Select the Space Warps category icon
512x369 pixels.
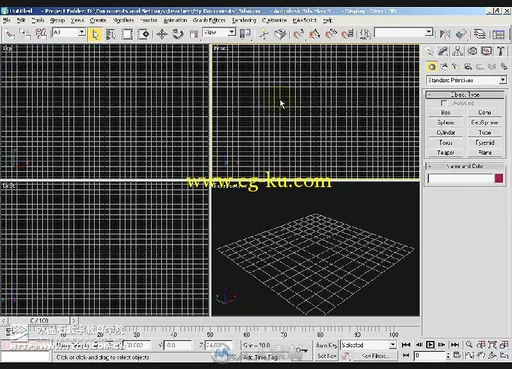[x=492, y=67]
